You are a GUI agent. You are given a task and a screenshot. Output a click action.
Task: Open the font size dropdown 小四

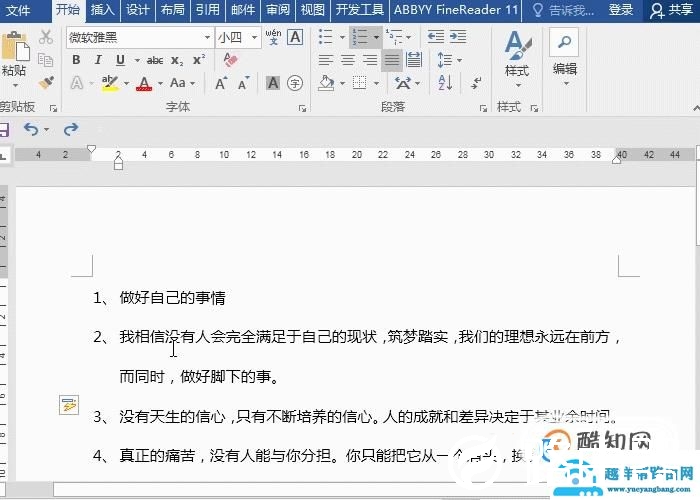(254, 38)
